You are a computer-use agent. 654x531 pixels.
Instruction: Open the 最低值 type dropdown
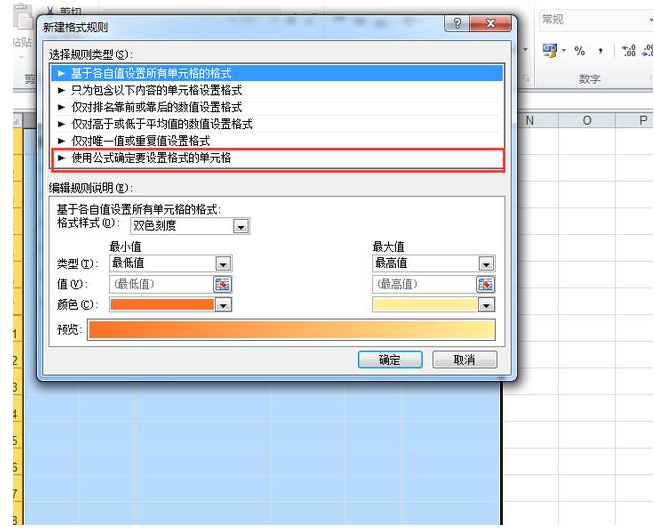(223, 264)
